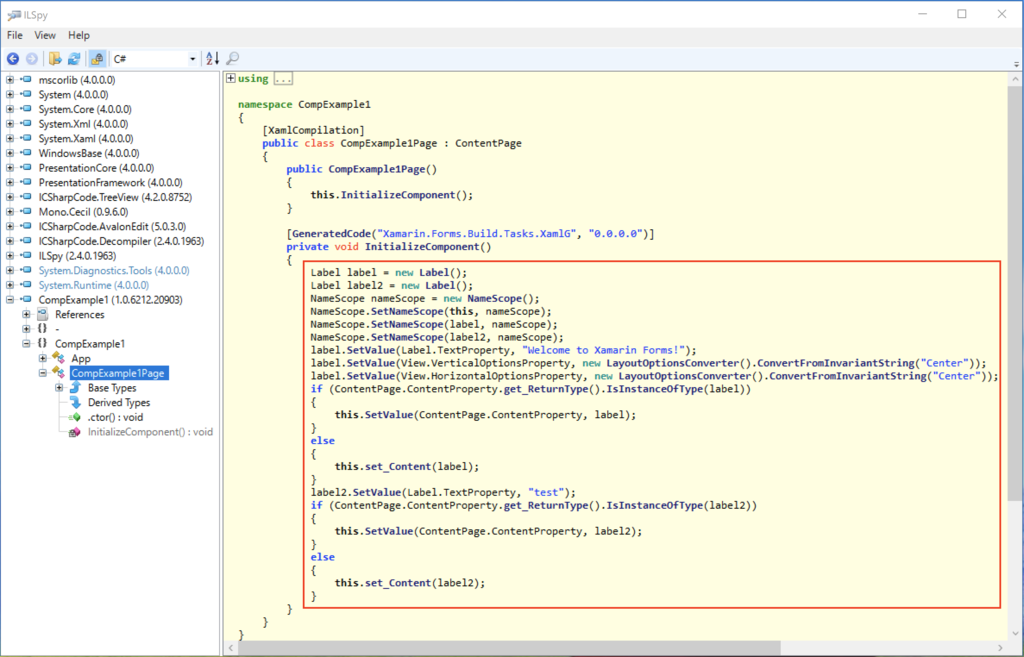Click the "test" string literal in code
1024x657 pixels.
[547, 492]
